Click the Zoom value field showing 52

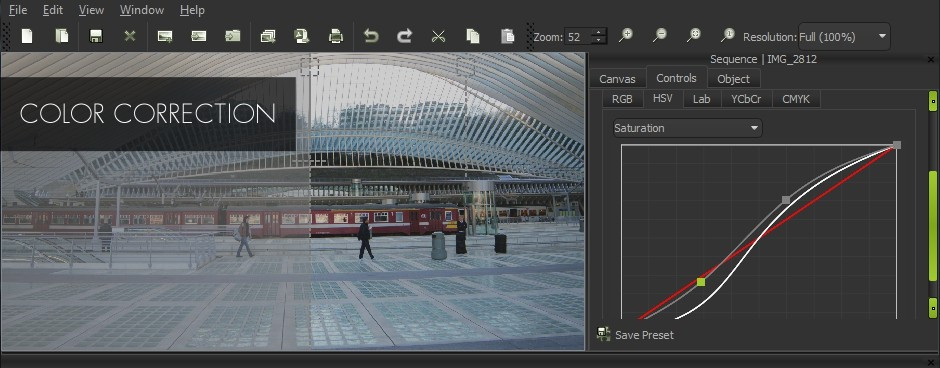pos(578,37)
